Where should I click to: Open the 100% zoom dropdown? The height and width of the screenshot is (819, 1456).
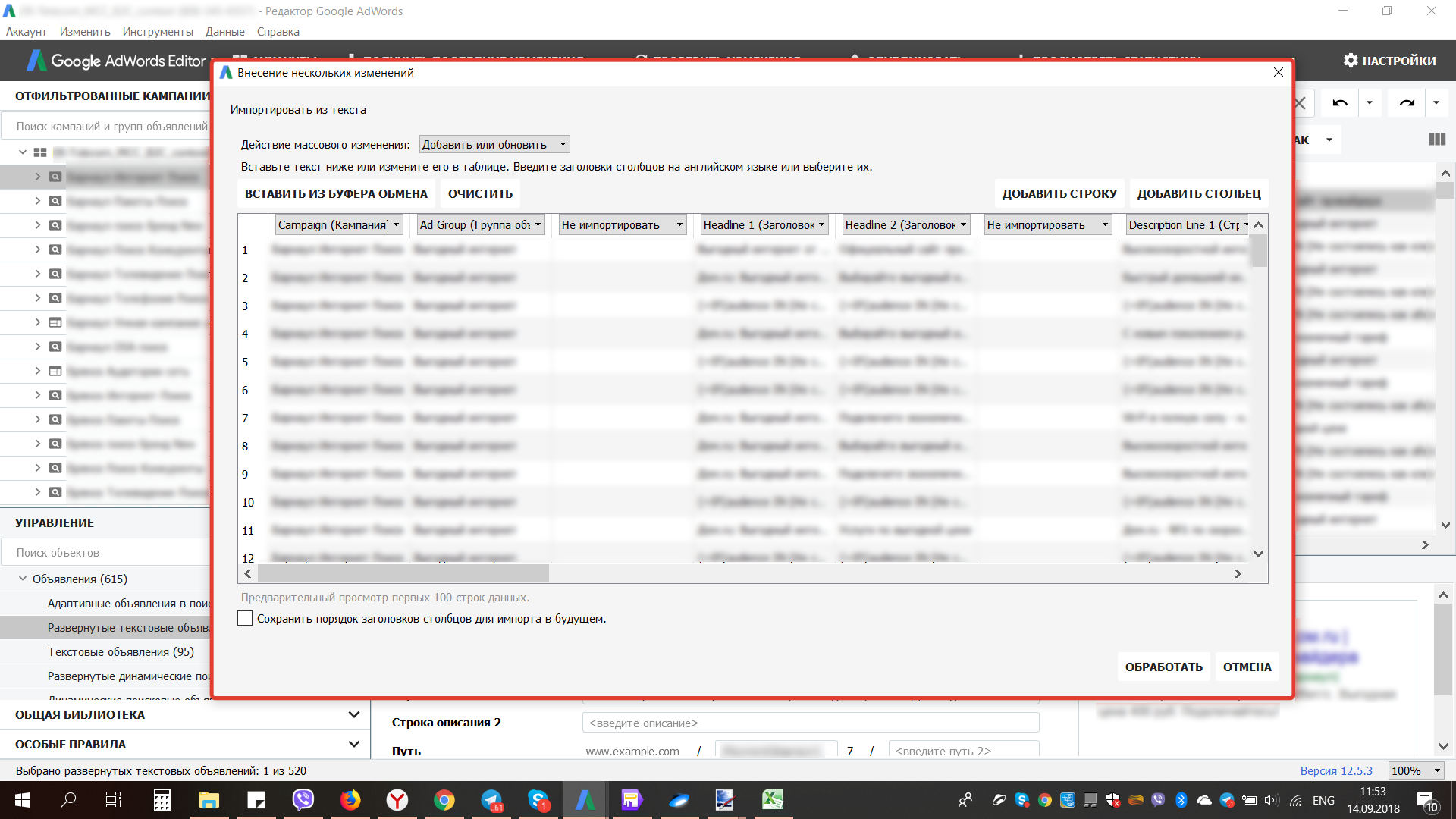coord(1416,770)
